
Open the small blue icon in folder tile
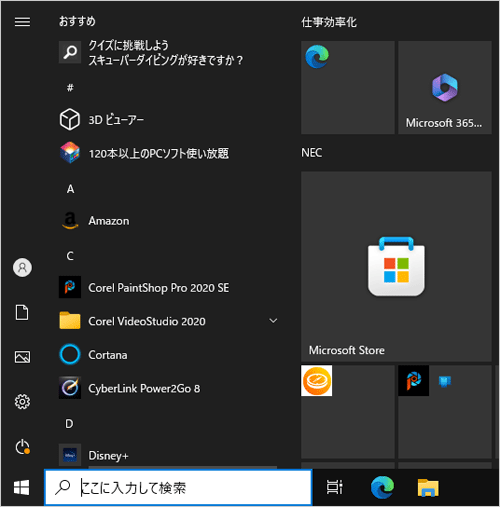pos(445,381)
